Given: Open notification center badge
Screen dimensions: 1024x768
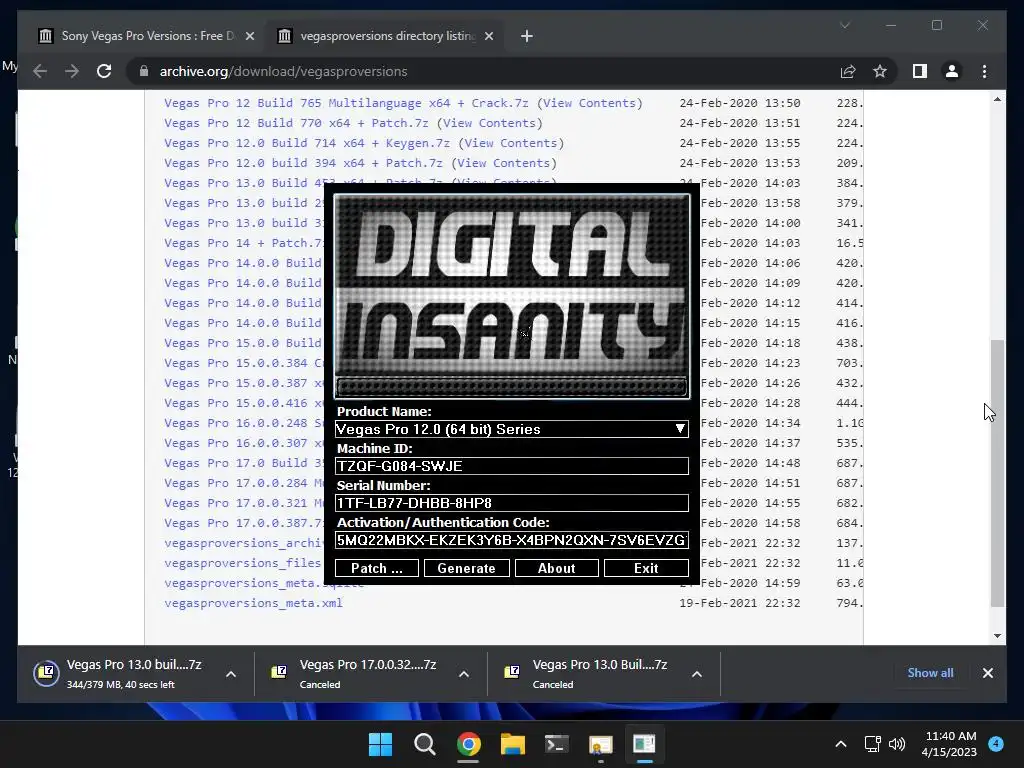Looking at the screenshot, I should point(996,744).
